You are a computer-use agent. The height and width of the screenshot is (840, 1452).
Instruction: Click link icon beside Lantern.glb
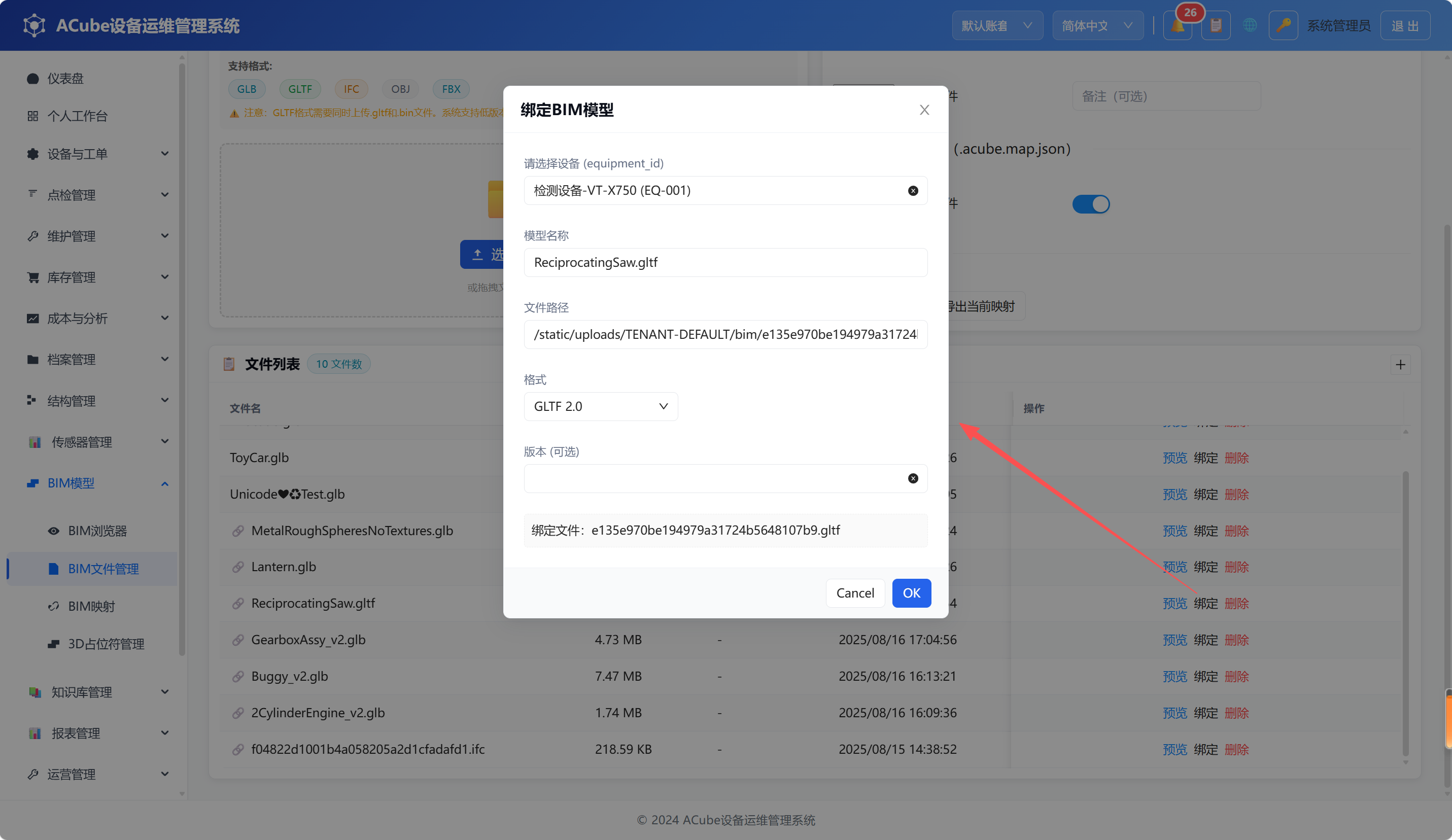237,568
